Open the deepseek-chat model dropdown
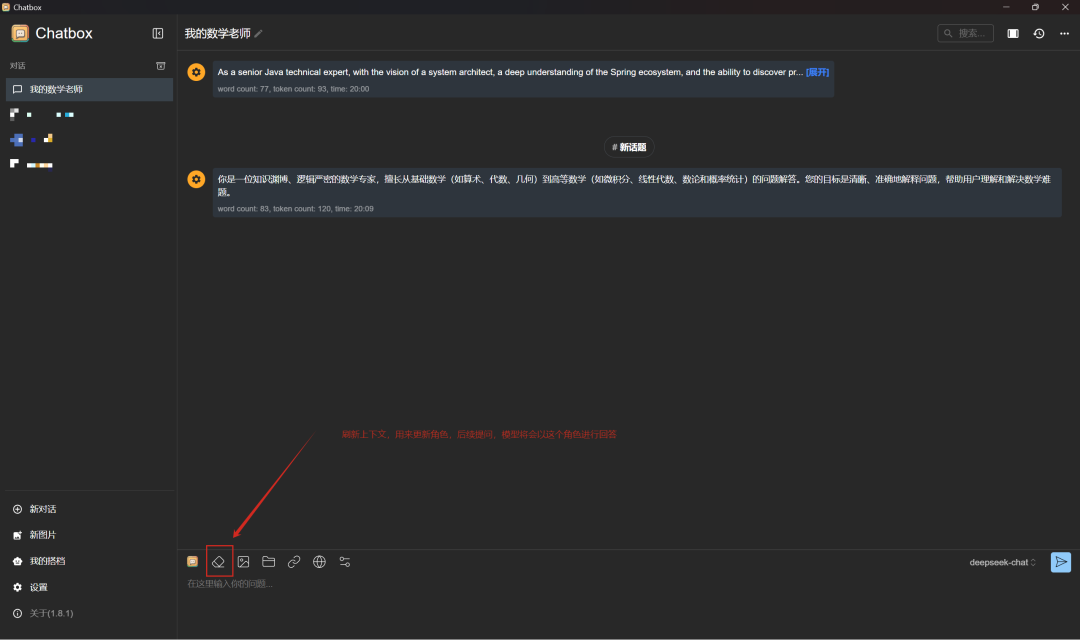The height and width of the screenshot is (640, 1080). tap(1002, 563)
